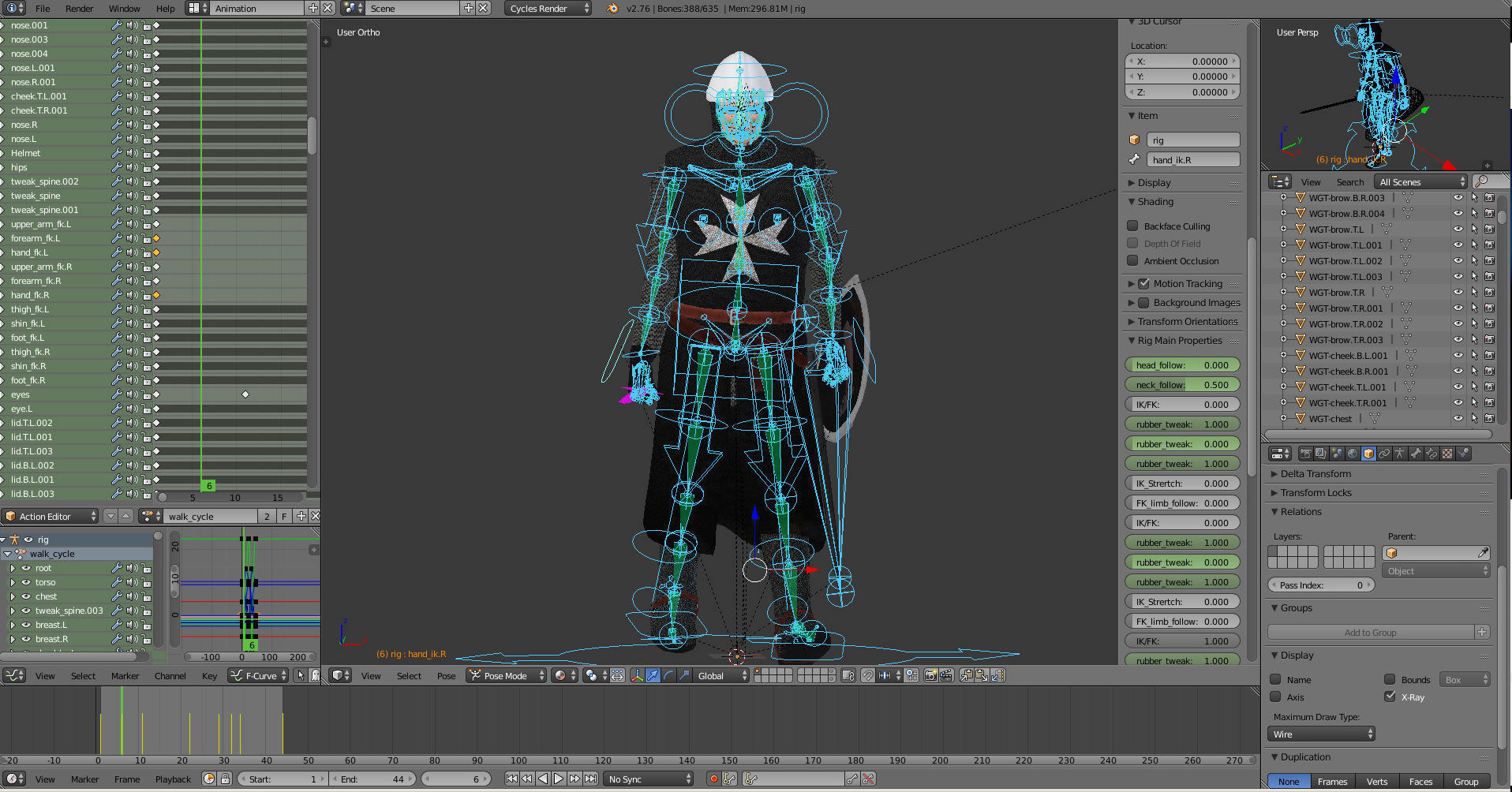Select the Scale manipulator icon
This screenshot has width=1512, height=792.
[683, 676]
